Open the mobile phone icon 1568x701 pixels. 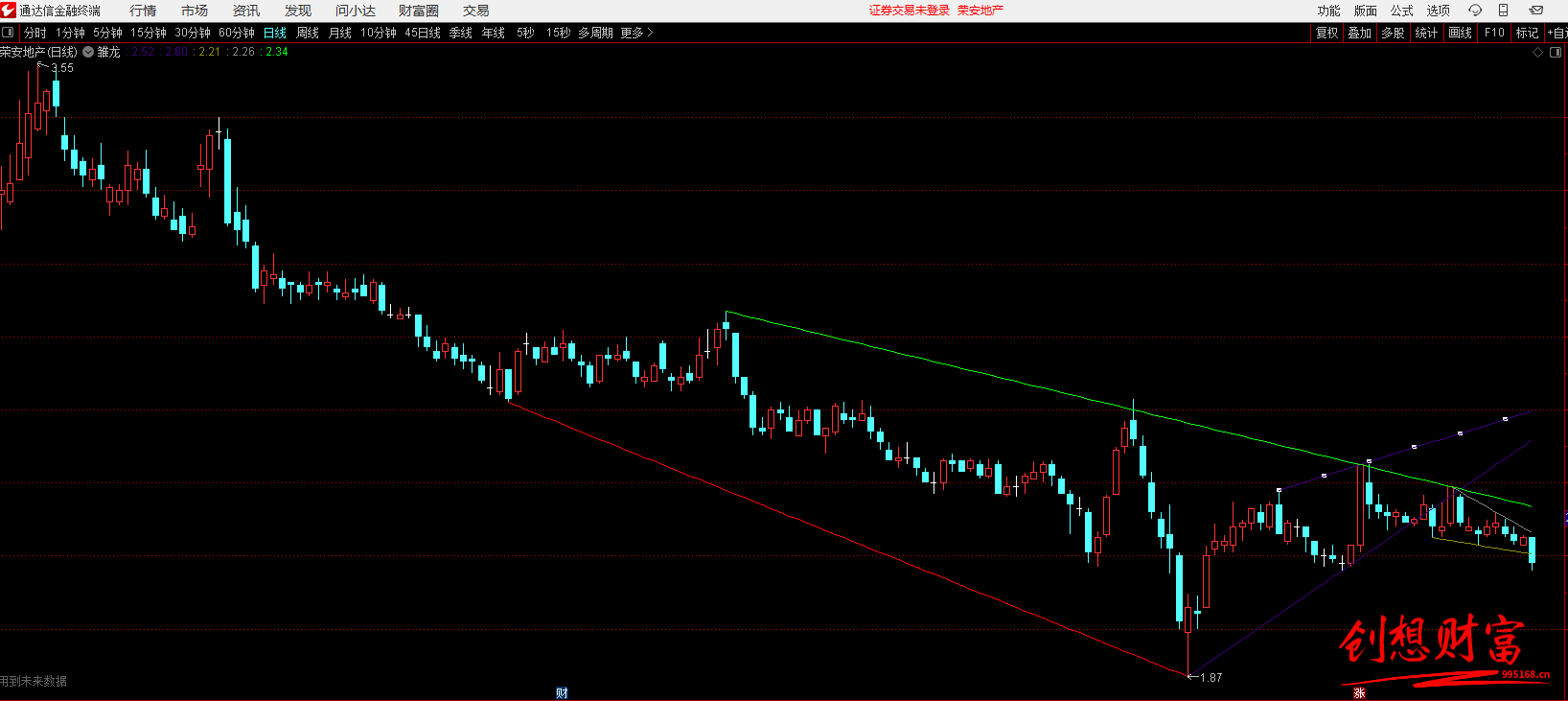click(x=1504, y=11)
